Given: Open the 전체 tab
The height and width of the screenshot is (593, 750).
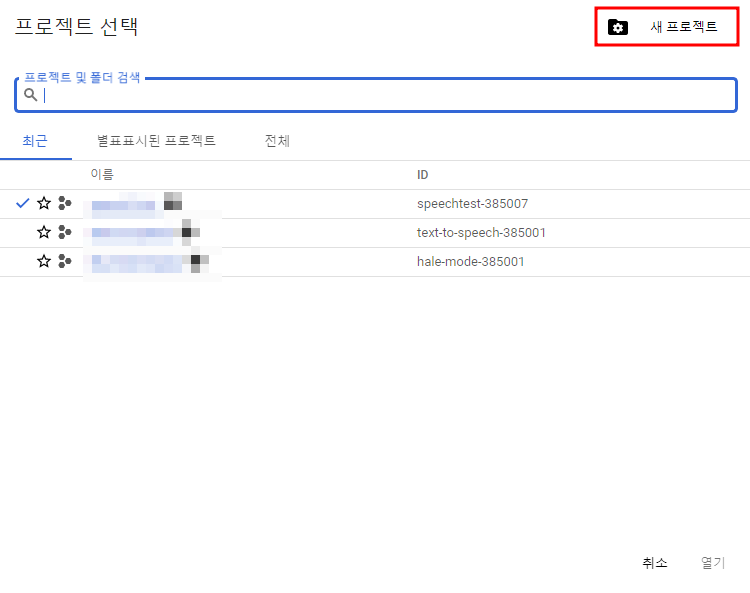Looking at the screenshot, I should (x=277, y=141).
